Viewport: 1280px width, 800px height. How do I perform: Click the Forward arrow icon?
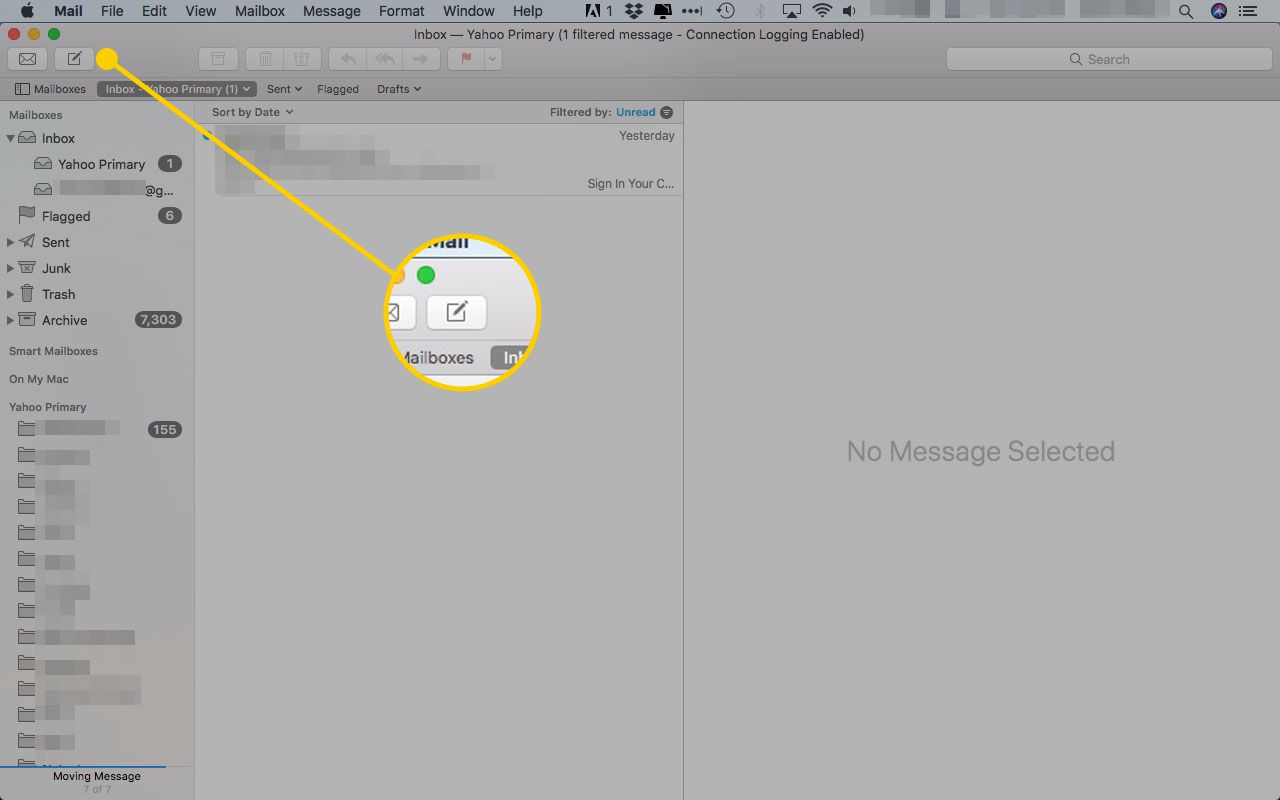coord(420,59)
